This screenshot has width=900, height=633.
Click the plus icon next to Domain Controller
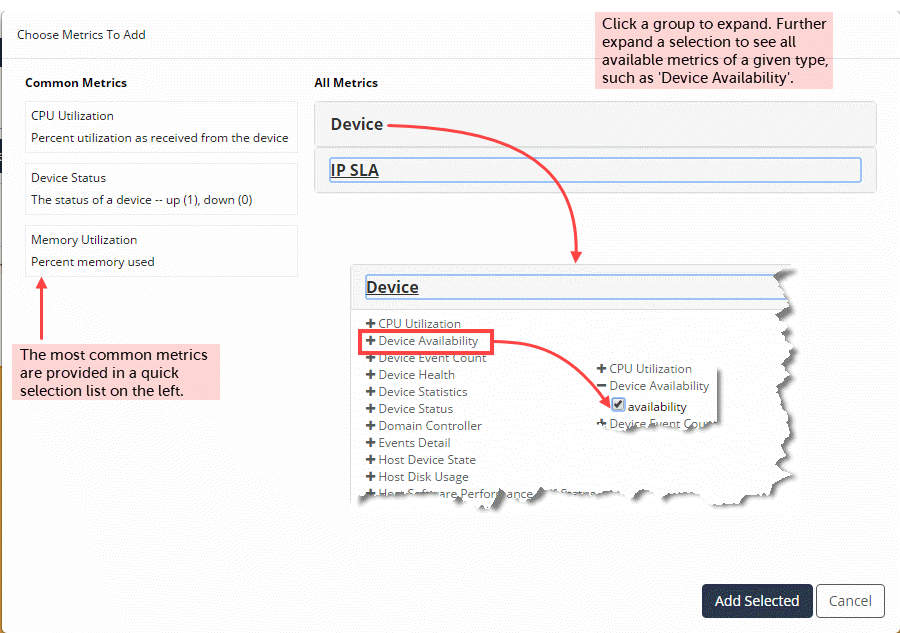(x=371, y=426)
